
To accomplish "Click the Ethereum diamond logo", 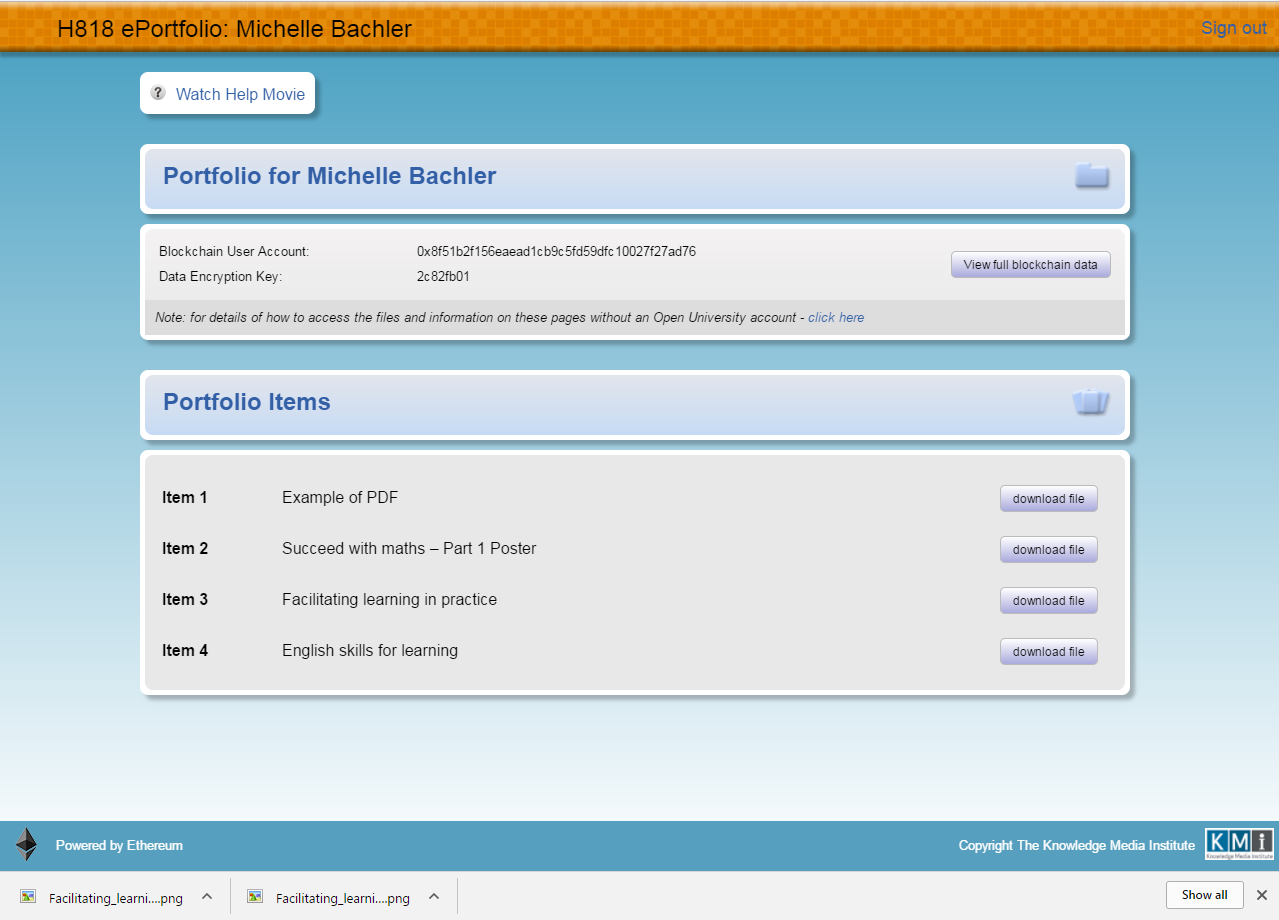I will tap(26, 845).
